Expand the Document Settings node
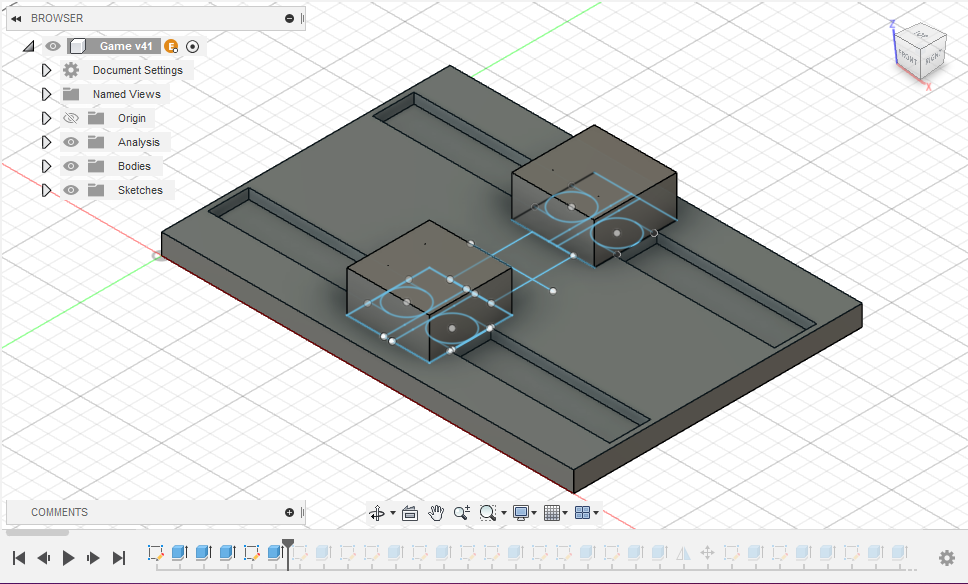The width and height of the screenshot is (968, 584). [46, 70]
